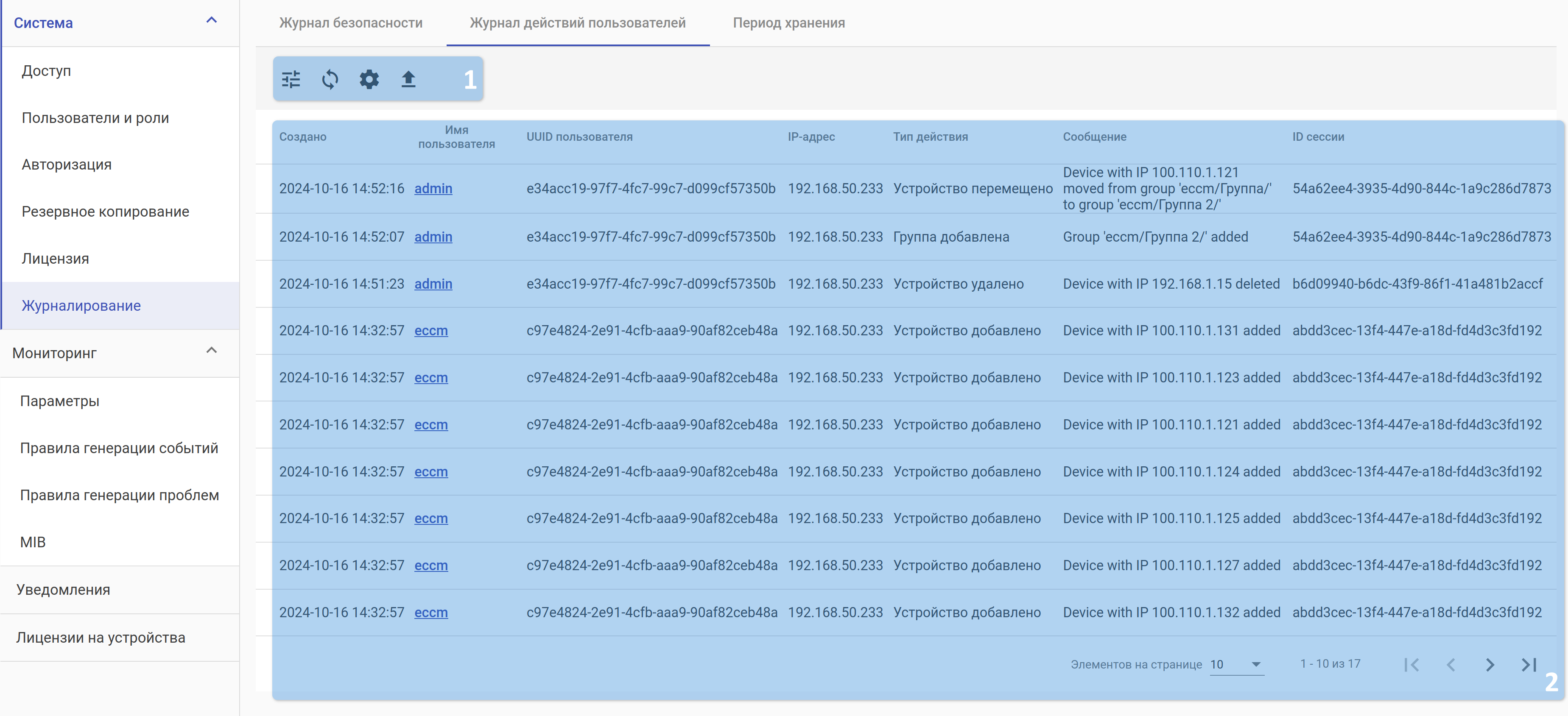Viewport: 1568px width, 716px height.
Task: Open Пользователи и роли menu item
Action: [x=95, y=118]
